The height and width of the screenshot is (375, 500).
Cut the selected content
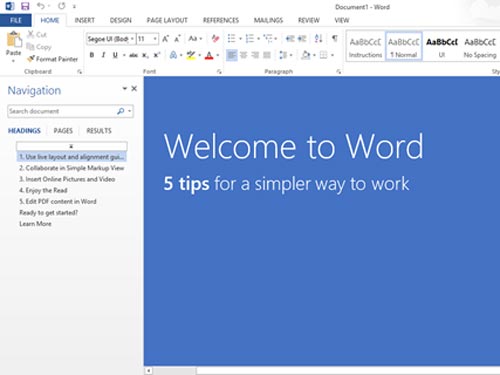pos(37,34)
